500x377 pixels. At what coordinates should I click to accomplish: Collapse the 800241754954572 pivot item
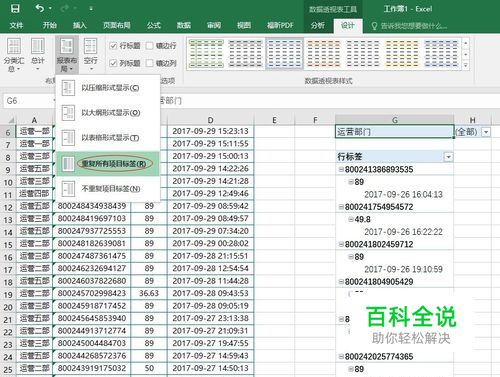tap(341, 207)
